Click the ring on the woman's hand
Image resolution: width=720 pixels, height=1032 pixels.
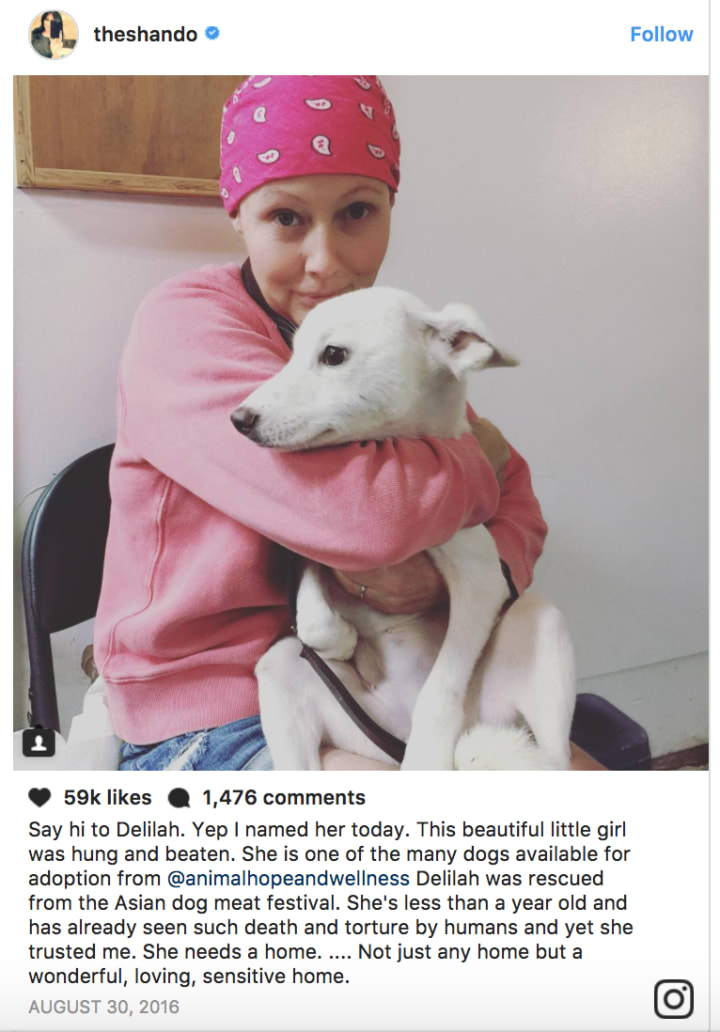363,592
